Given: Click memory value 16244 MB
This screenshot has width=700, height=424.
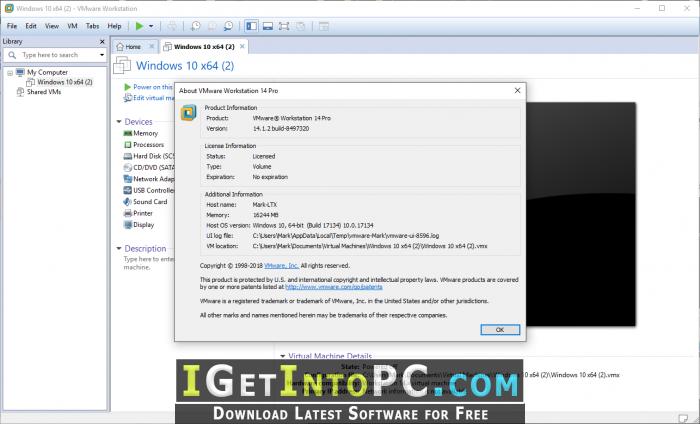Looking at the screenshot, I should [265, 215].
